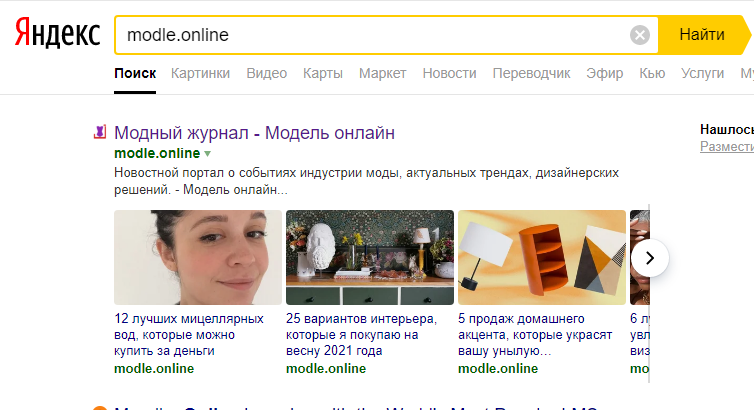Expand the dropdown arrow next to modle.online
This screenshot has height=410, width=754.
(x=208, y=154)
